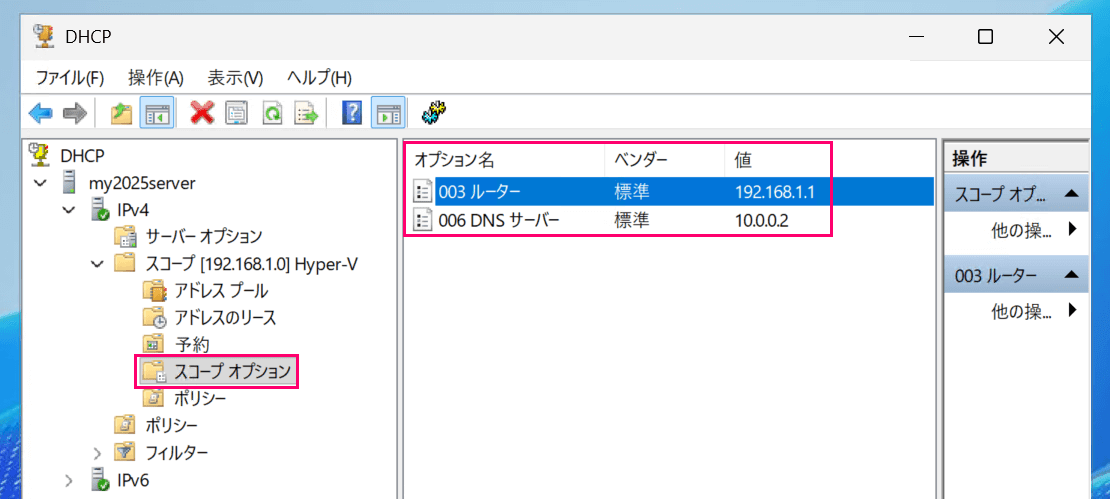Image resolution: width=1110 pixels, height=499 pixels.
Task: Select スコープ オプション in the tree
Action: click(232, 372)
